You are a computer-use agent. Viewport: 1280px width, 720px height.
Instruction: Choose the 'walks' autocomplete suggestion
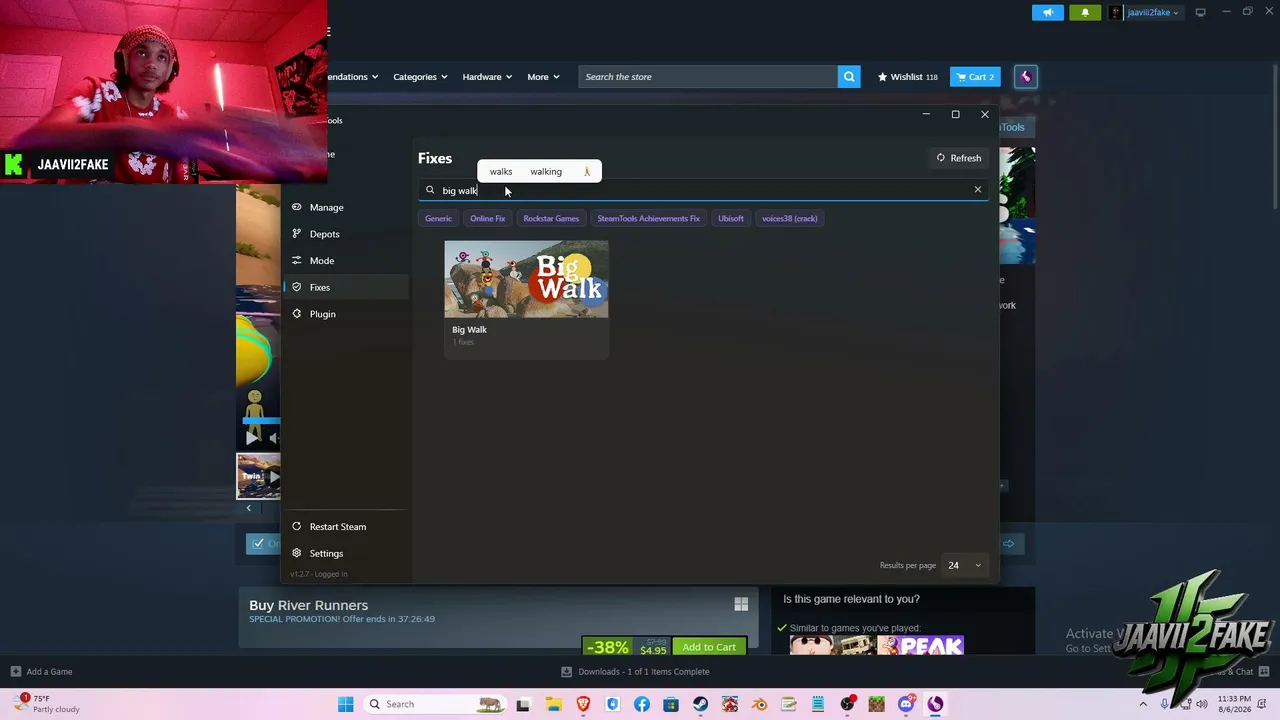pos(501,172)
